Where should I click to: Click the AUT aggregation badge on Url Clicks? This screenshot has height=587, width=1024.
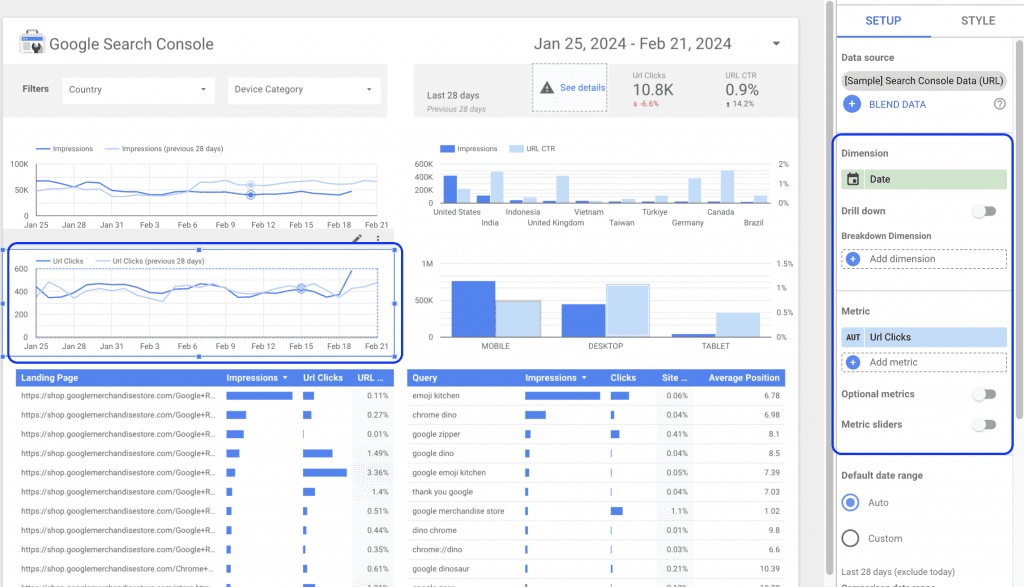[x=853, y=338]
